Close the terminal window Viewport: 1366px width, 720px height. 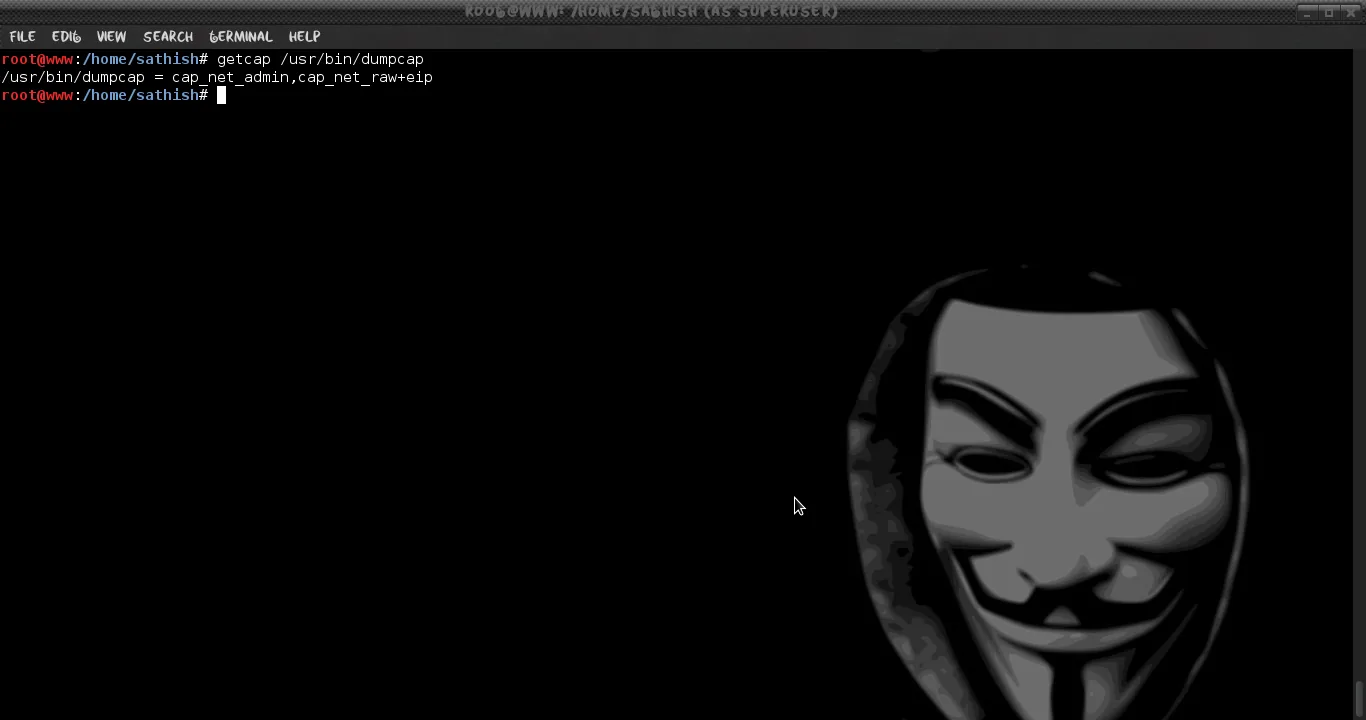click(x=1351, y=12)
